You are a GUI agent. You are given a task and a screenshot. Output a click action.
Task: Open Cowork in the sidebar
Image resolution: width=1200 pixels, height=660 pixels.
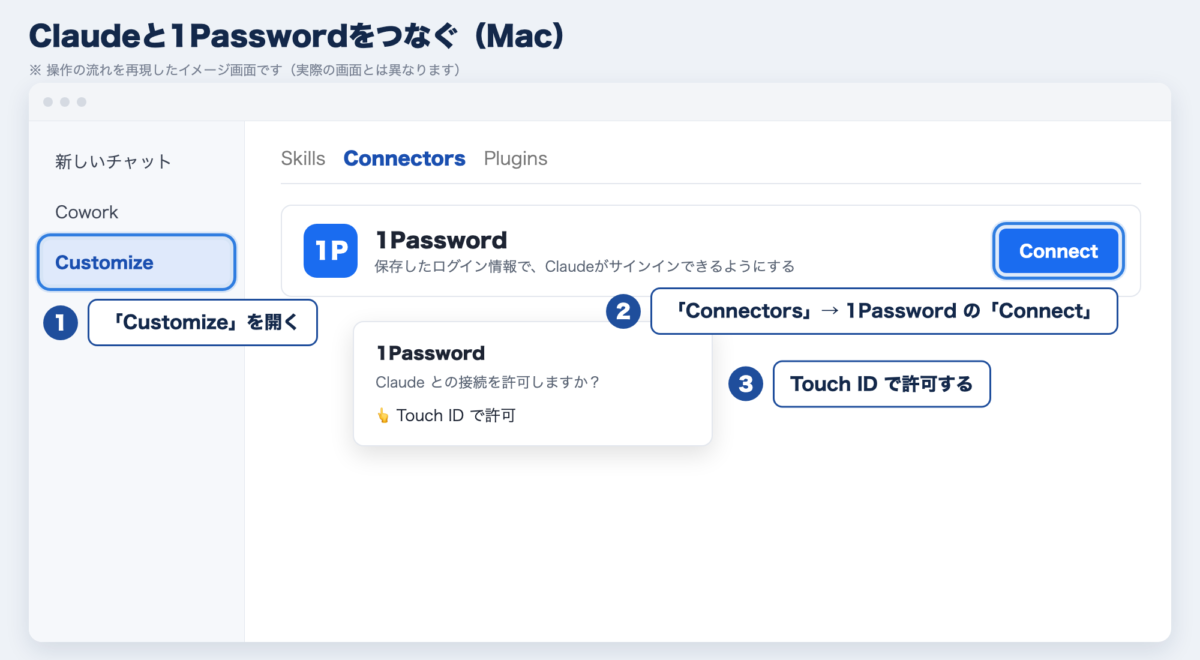pyautogui.click(x=87, y=212)
